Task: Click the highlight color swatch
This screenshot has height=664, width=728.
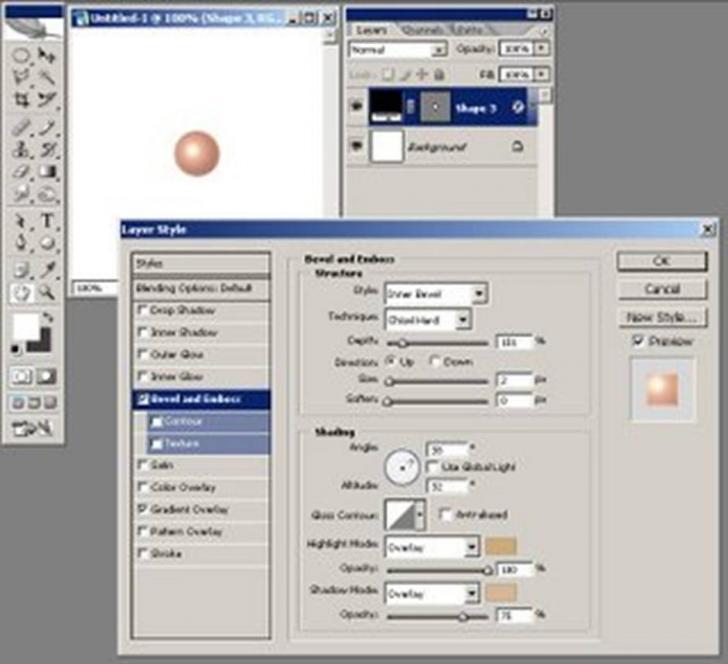Action: 500,547
